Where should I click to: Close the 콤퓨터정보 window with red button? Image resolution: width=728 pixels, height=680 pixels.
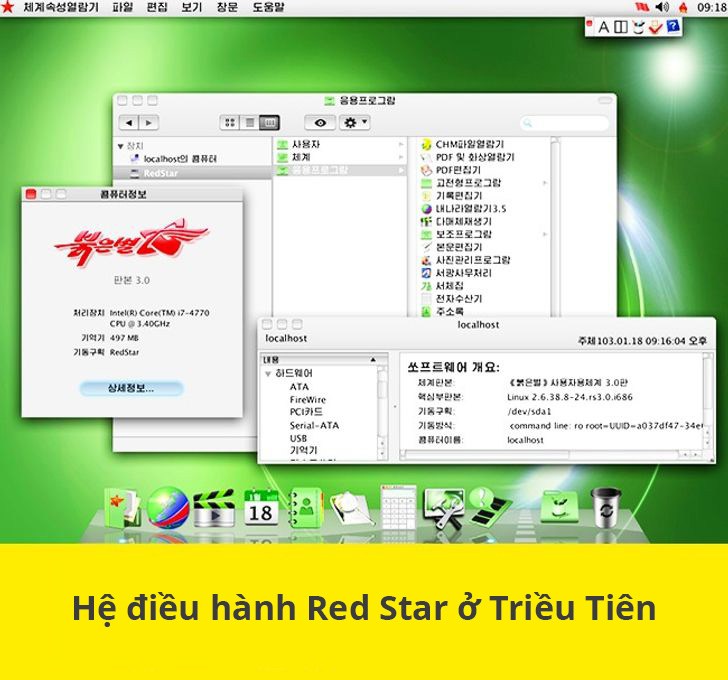[x=31, y=194]
